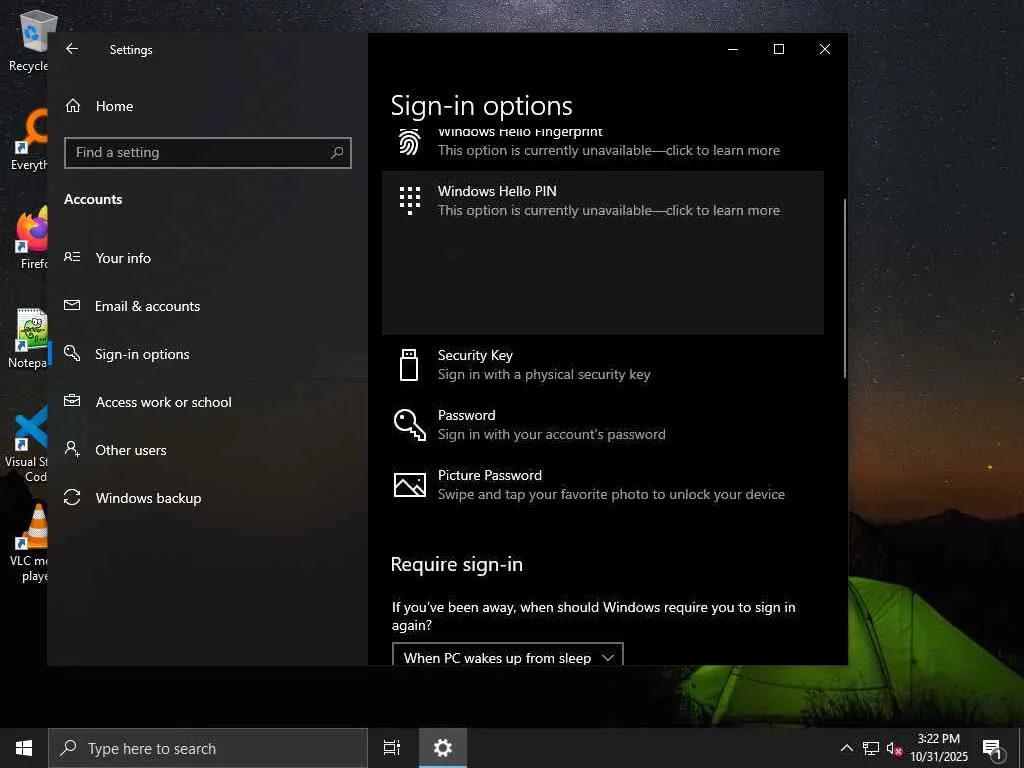Click the fingerprint unavailable learn more text
1024x768 pixels.
(x=609, y=150)
